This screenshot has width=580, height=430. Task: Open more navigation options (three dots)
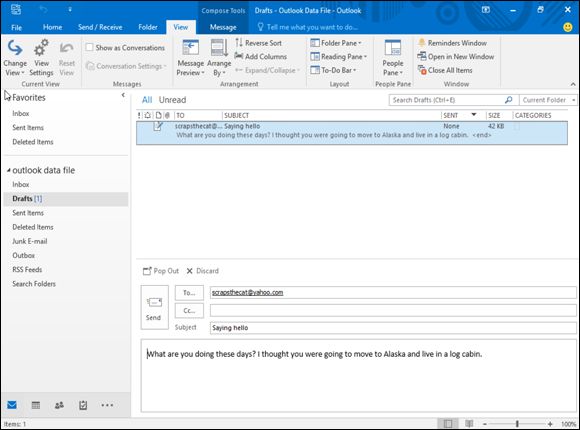(x=107, y=405)
